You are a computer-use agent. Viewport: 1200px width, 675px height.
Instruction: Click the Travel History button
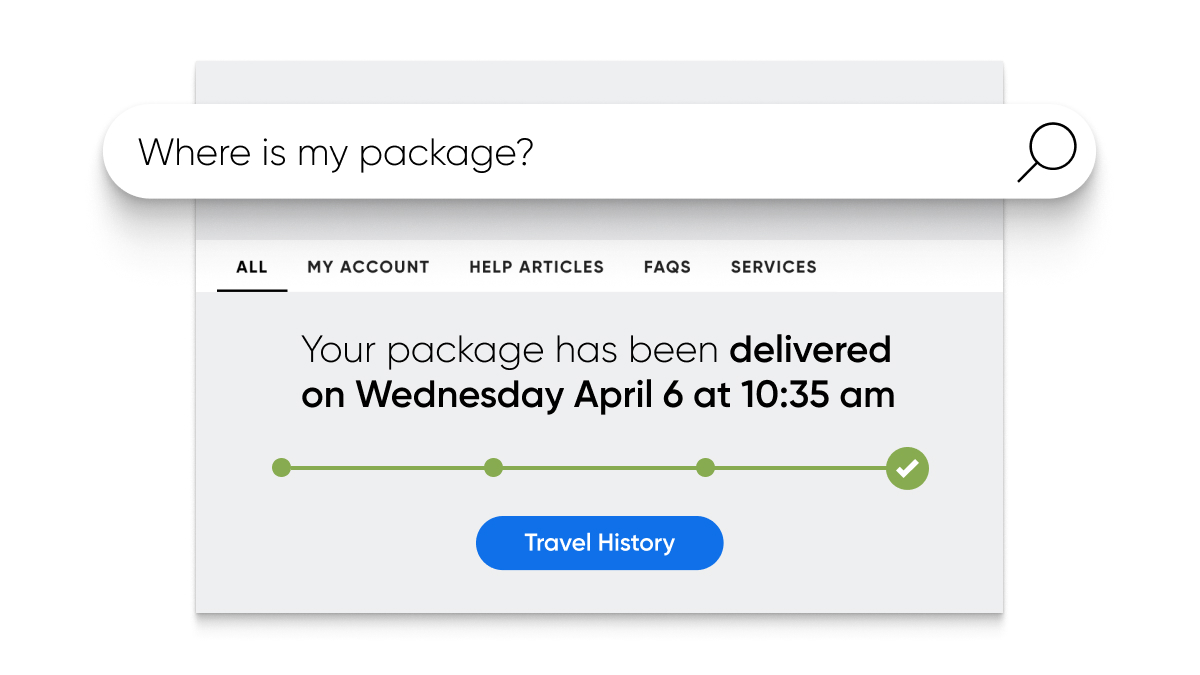click(x=599, y=543)
